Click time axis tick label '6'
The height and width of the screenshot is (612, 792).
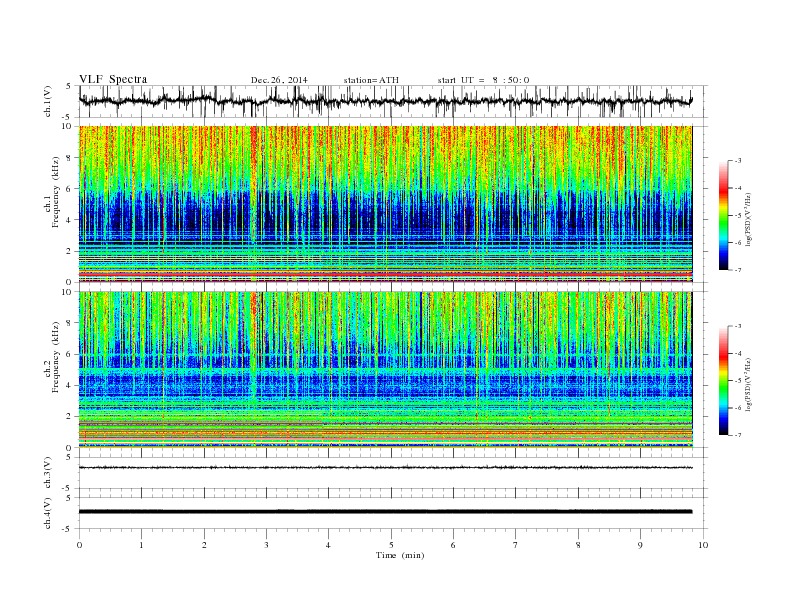pyautogui.click(x=453, y=545)
